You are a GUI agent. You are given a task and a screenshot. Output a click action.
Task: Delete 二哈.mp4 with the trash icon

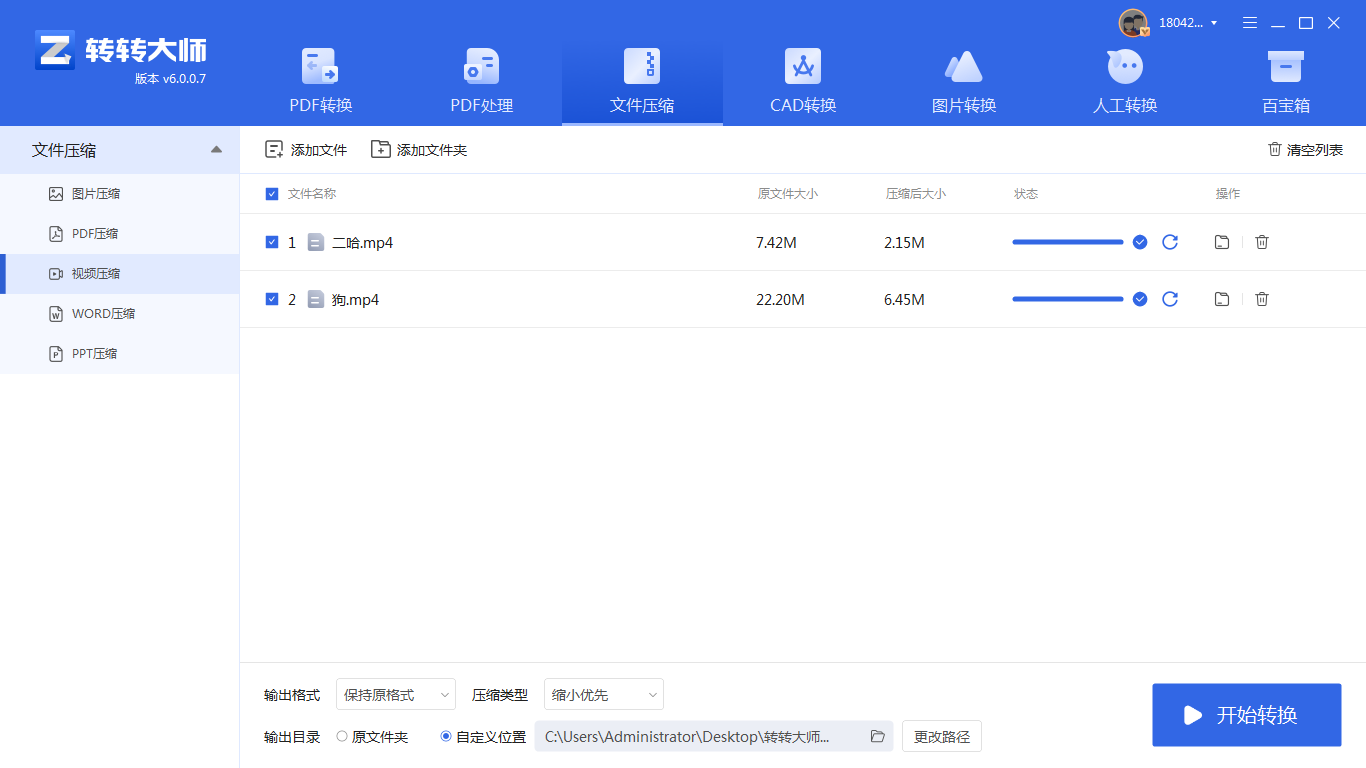coord(1262,242)
